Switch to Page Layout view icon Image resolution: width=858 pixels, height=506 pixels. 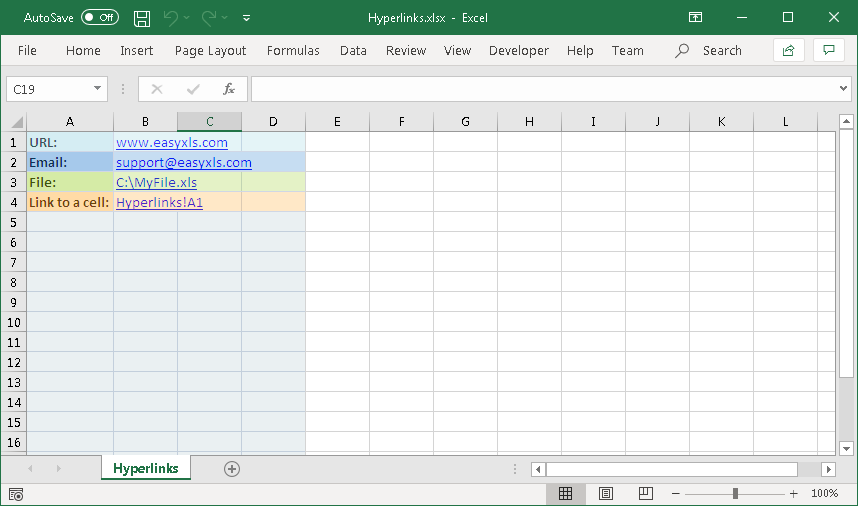[606, 493]
